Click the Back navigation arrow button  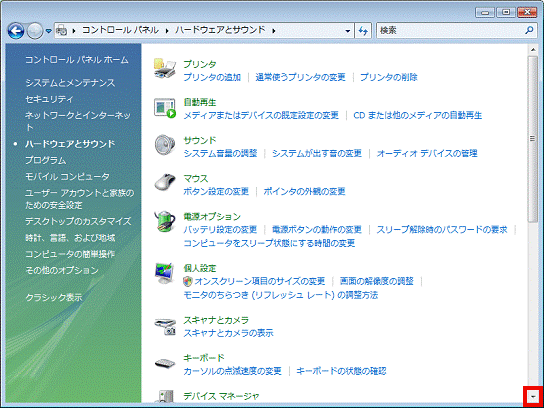tap(16, 31)
